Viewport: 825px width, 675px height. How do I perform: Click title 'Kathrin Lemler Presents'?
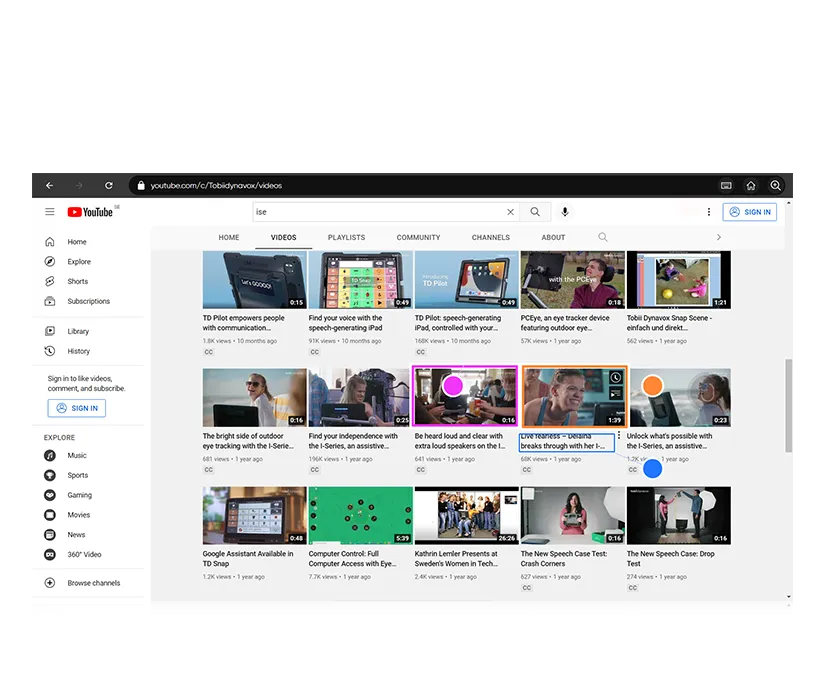(456, 558)
